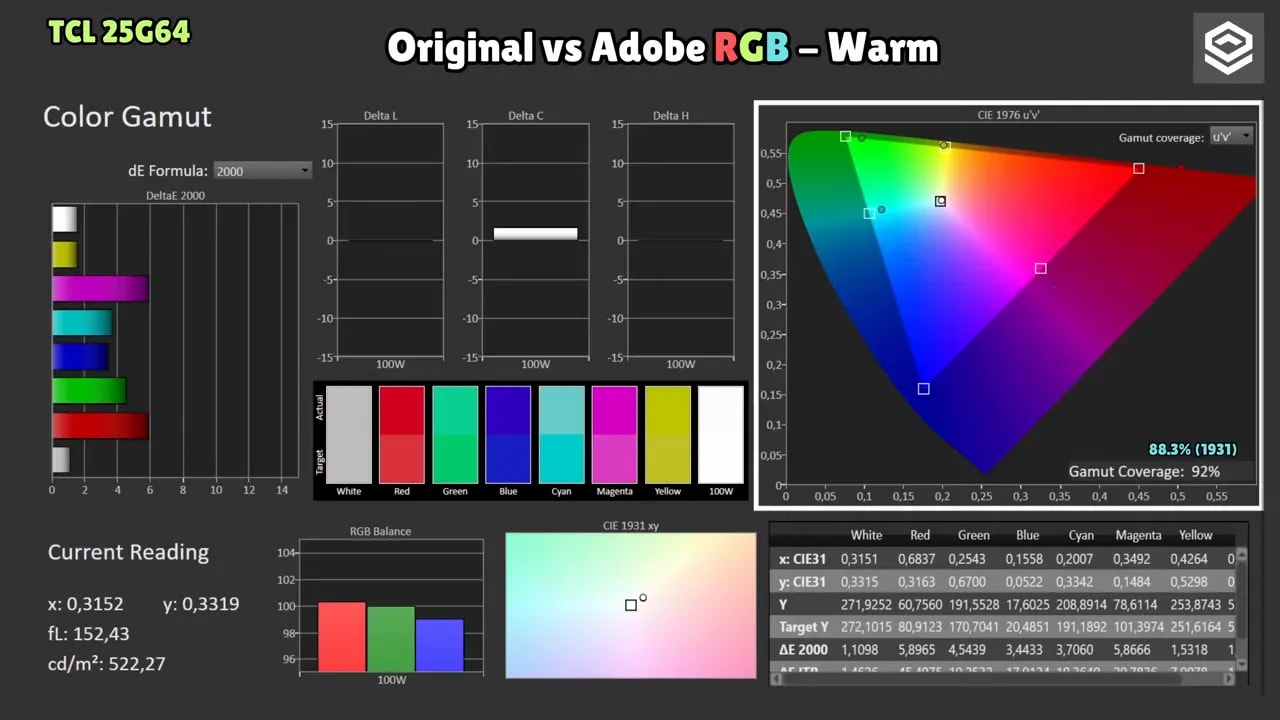Click the Magenta color swatch
Image resolution: width=1280 pixels, height=720 pixels.
(x=614, y=435)
